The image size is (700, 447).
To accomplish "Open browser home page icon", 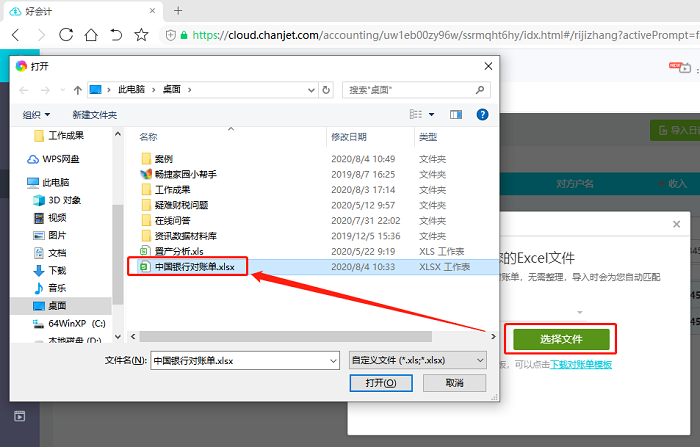I will point(91,35).
